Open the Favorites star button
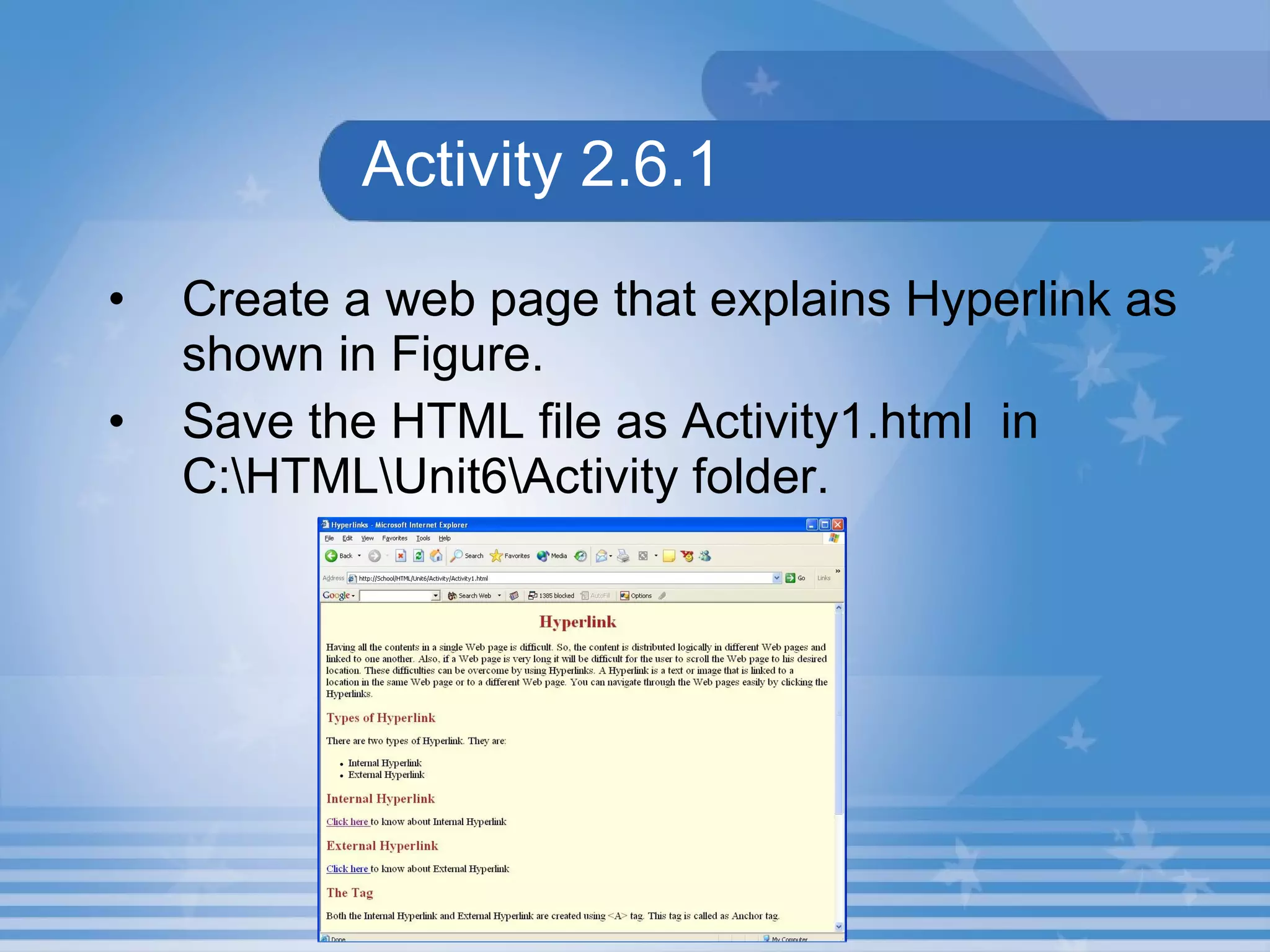 pyautogui.click(x=510, y=556)
